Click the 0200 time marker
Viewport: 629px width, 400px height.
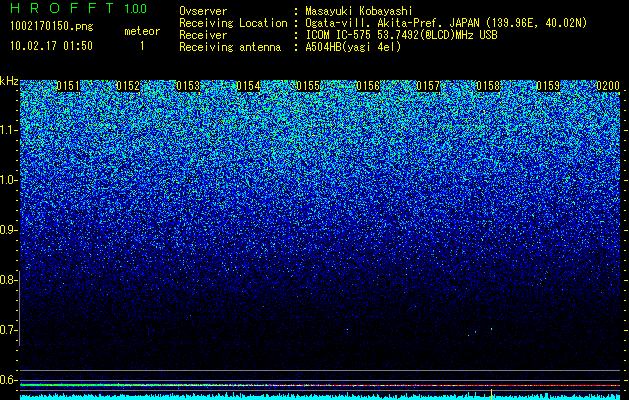(608, 86)
